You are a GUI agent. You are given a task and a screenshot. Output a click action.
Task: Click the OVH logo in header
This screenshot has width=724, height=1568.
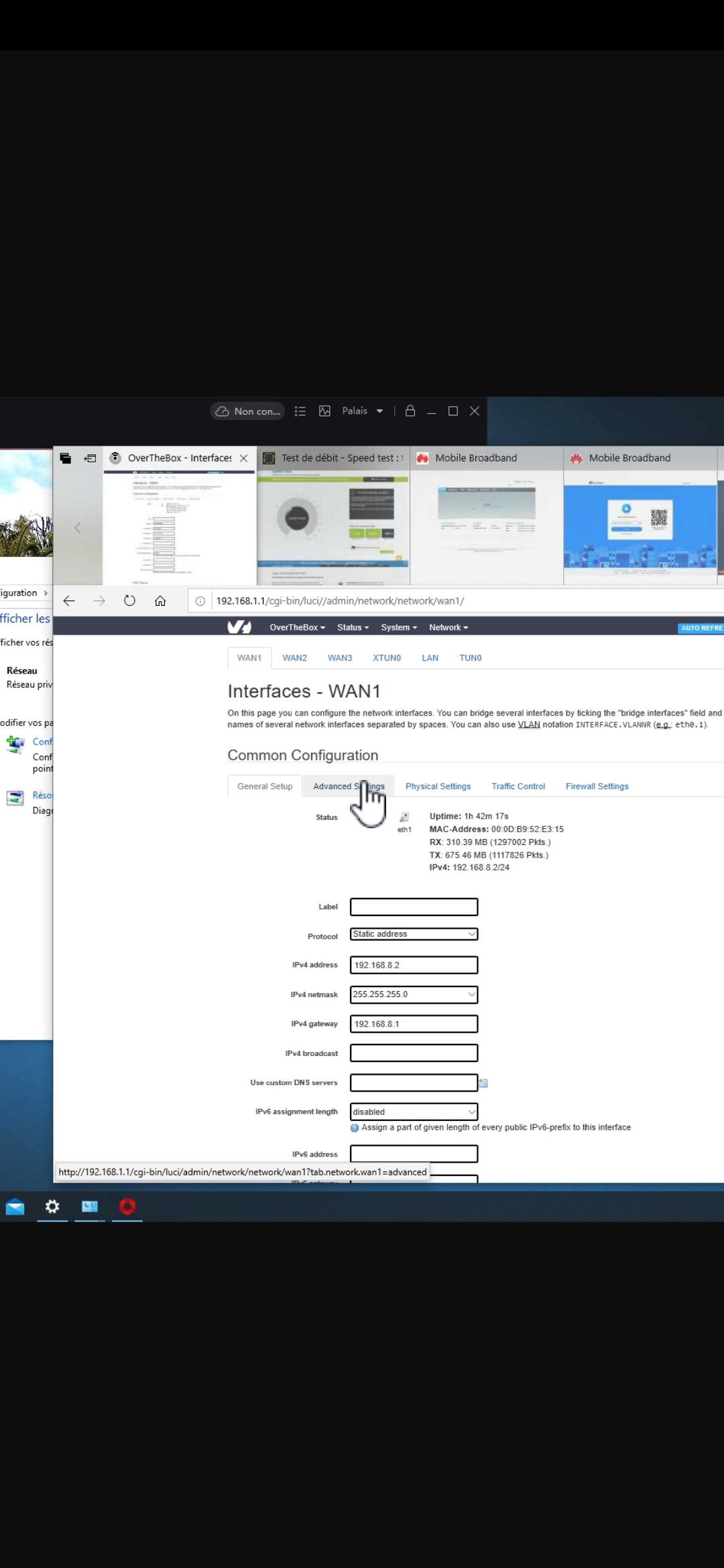point(239,627)
